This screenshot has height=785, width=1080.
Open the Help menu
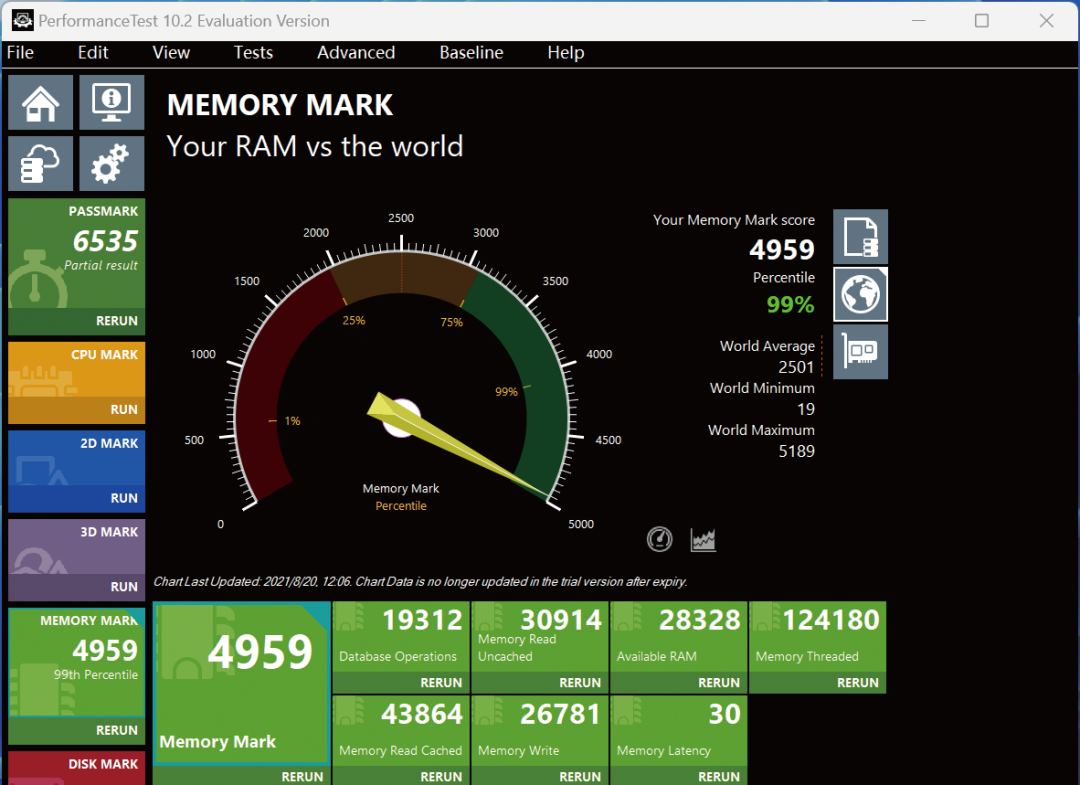click(565, 52)
